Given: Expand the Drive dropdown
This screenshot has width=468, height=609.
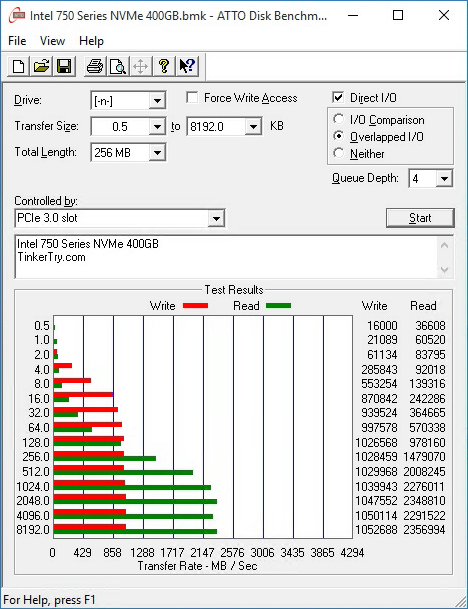Looking at the screenshot, I should pyautogui.click(x=157, y=101).
